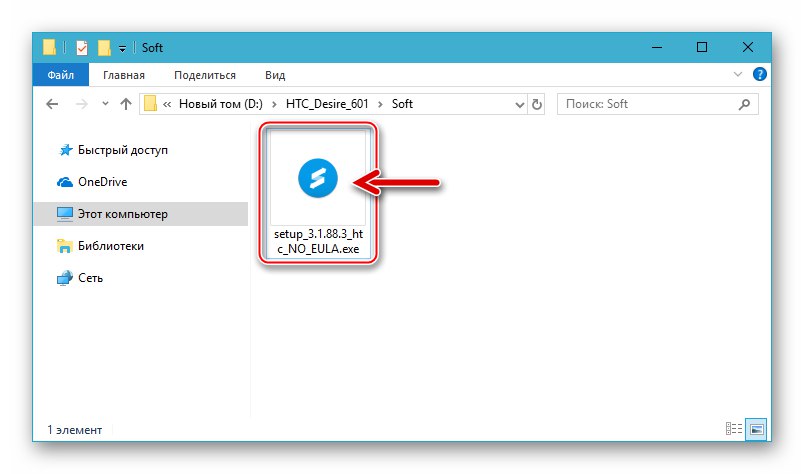Click the folder icon in address bar
Viewport: 804px width, 474px height.
150,104
